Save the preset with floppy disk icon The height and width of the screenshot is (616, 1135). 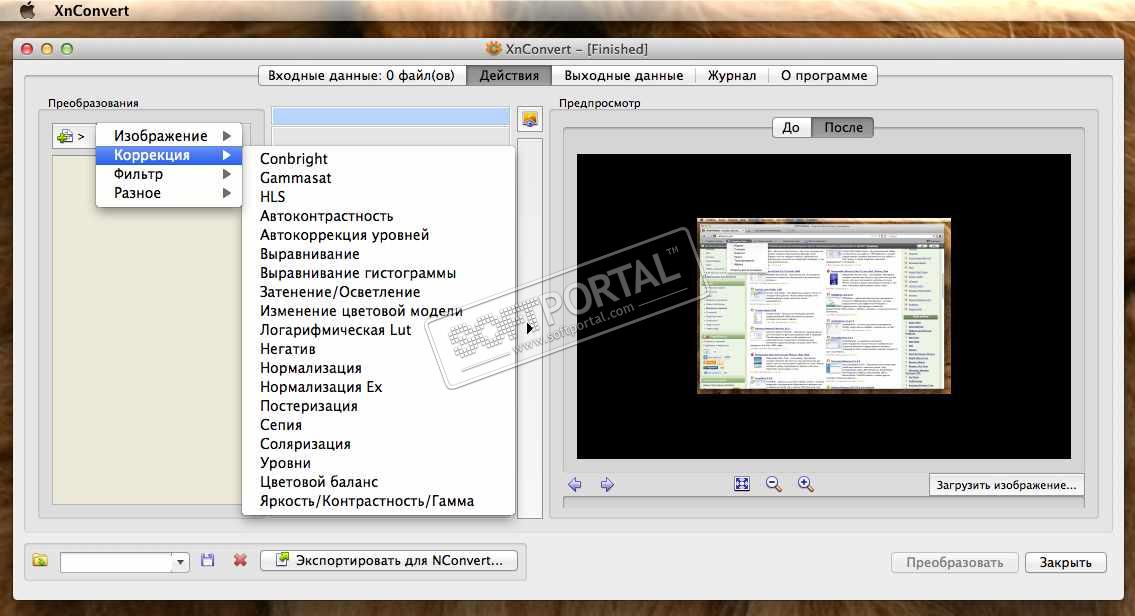(x=208, y=560)
